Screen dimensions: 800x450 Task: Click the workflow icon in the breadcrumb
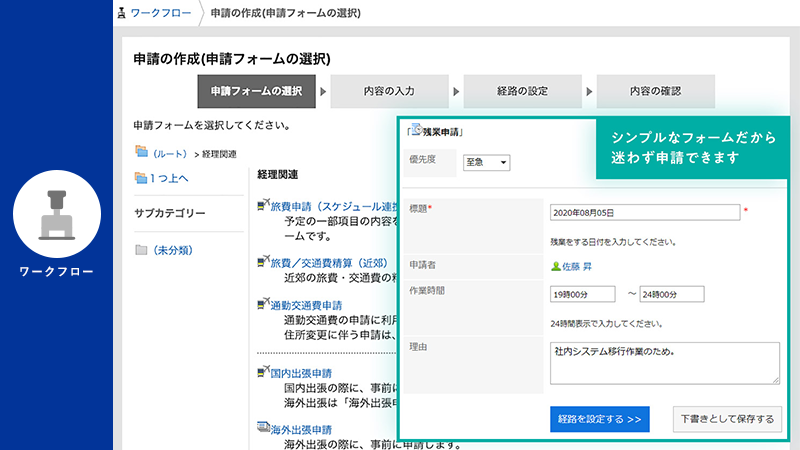tap(123, 14)
